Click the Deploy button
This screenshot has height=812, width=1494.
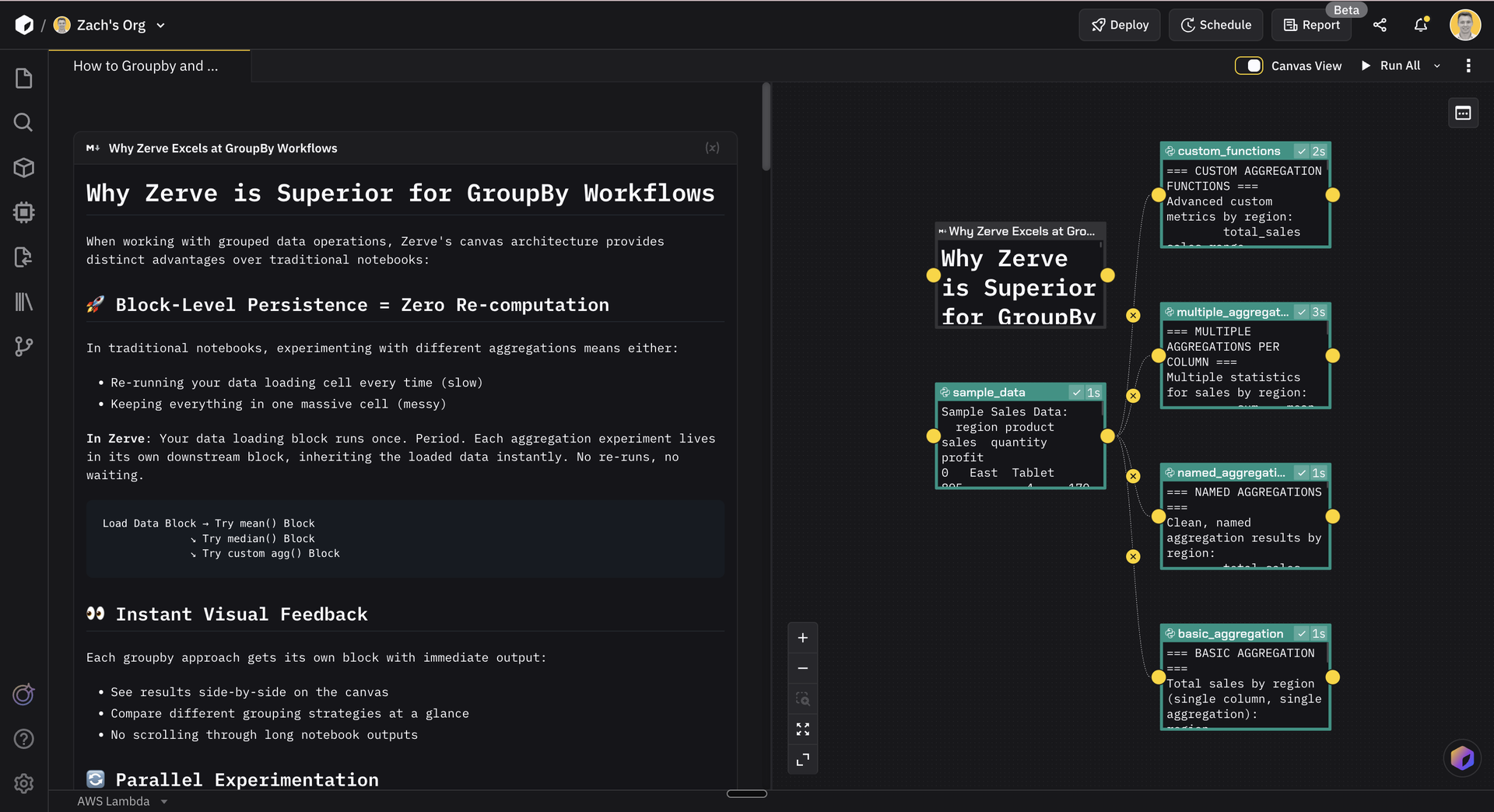tap(1120, 25)
